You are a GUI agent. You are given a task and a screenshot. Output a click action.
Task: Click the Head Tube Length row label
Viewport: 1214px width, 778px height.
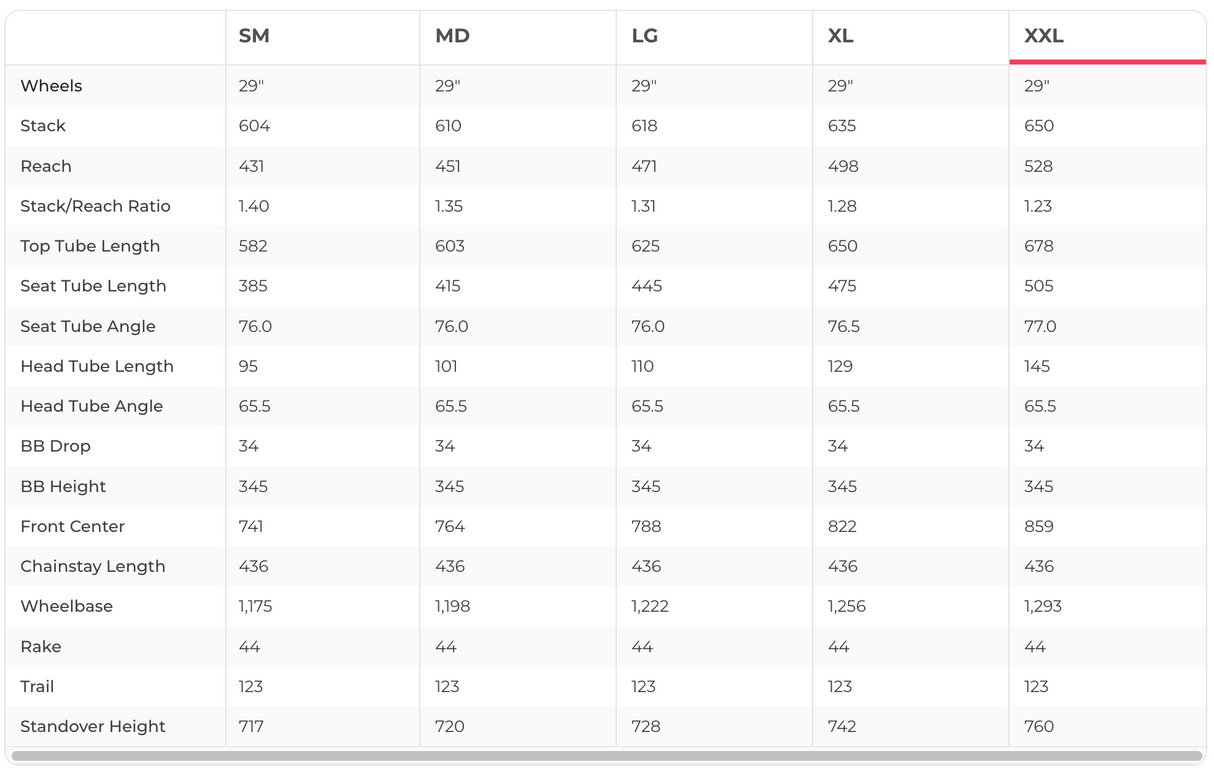(x=97, y=366)
